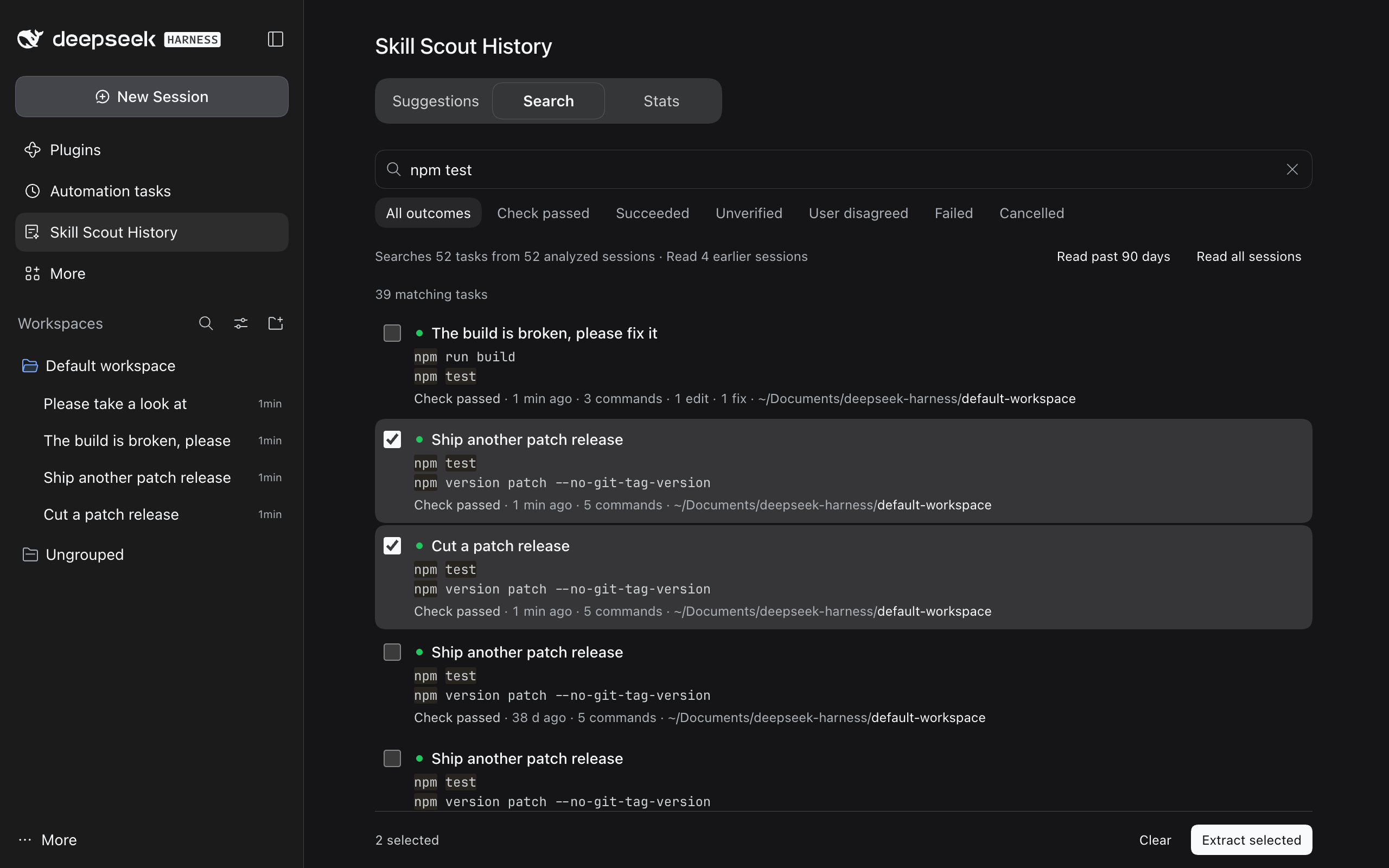
Task: Expand the Ungrouped tree item
Action: 151,554
